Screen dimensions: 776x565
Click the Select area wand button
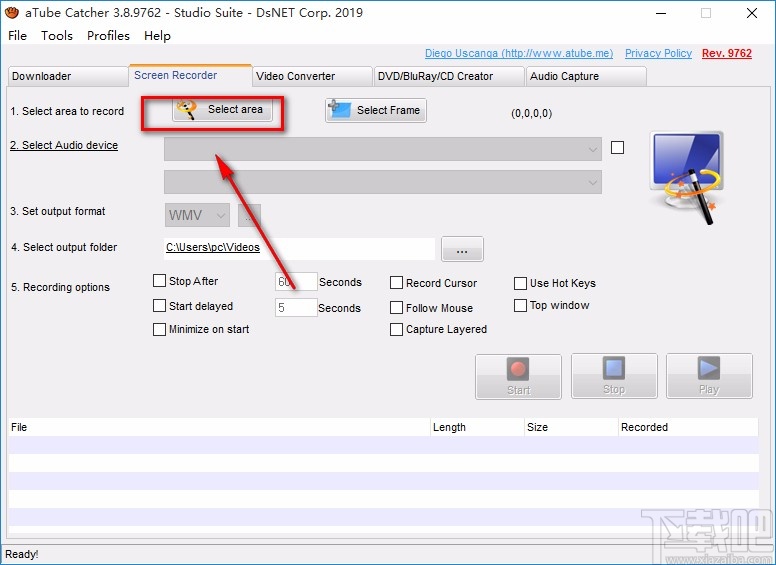coord(222,110)
